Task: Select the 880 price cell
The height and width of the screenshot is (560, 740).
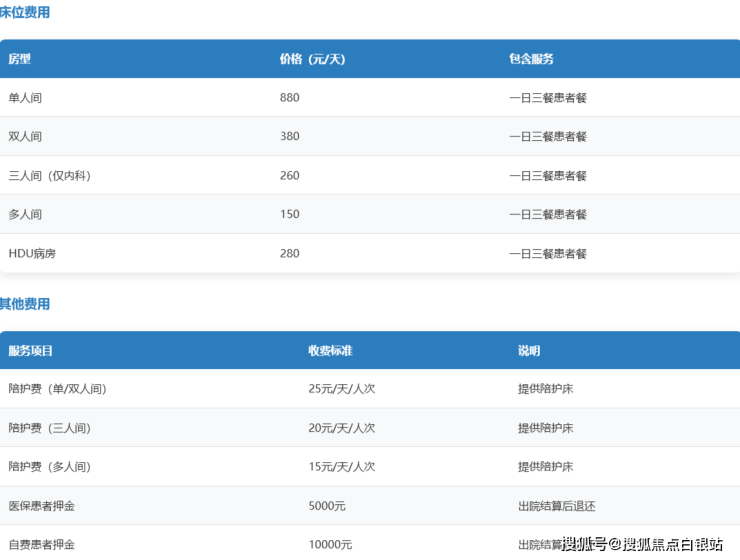Action: point(290,98)
